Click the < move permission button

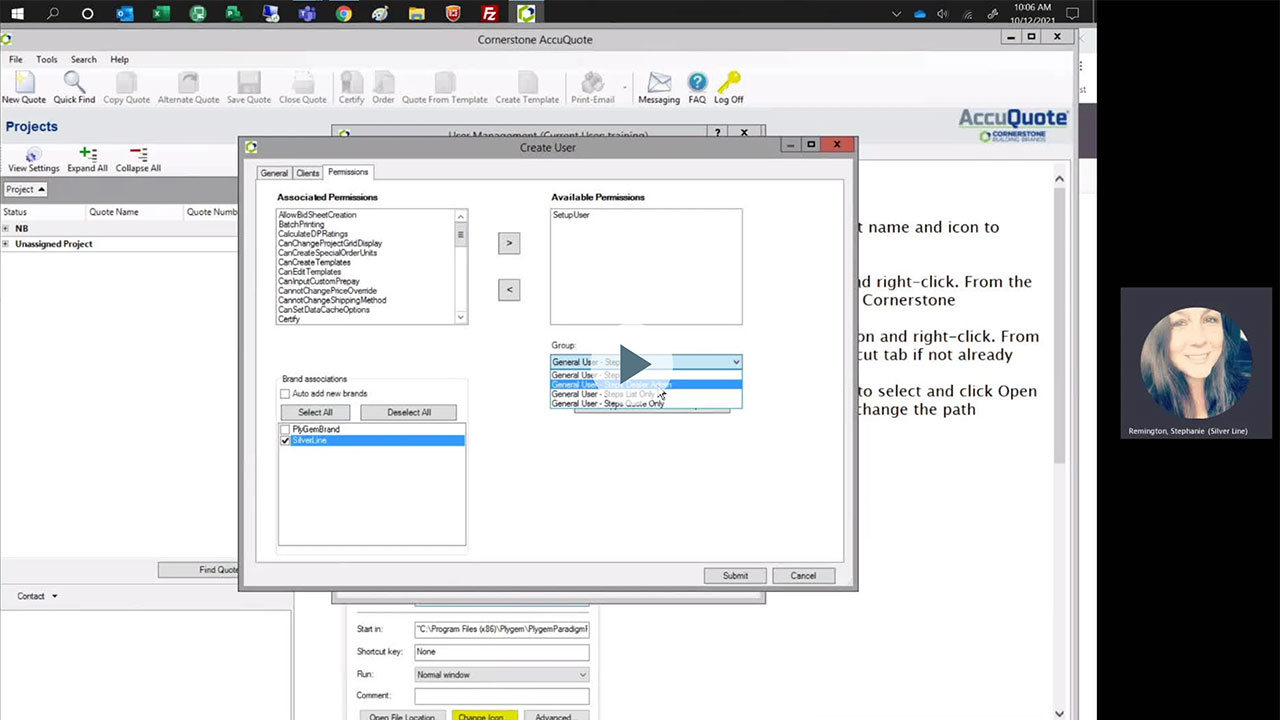click(509, 290)
